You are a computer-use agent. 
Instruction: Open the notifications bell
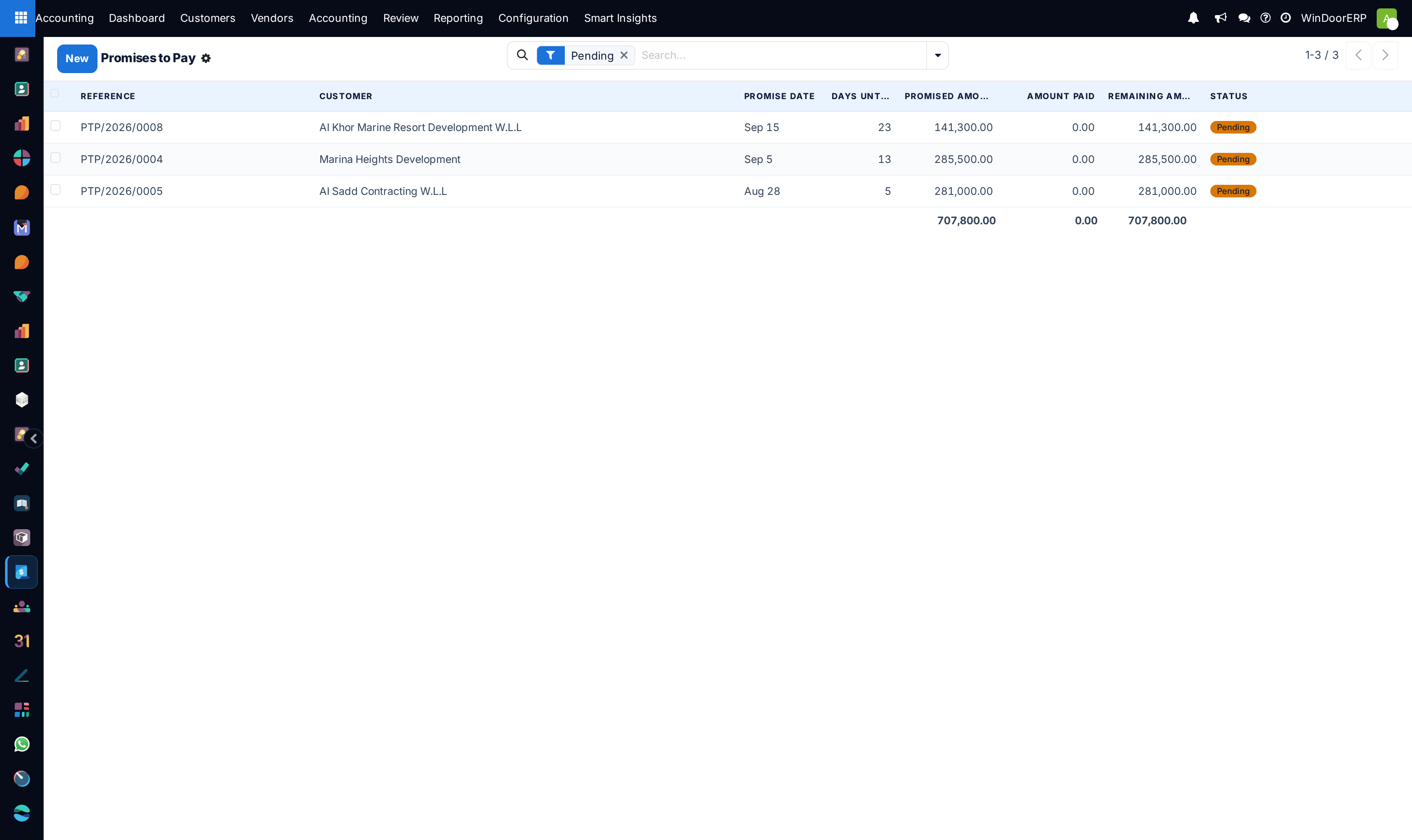pos(1193,18)
